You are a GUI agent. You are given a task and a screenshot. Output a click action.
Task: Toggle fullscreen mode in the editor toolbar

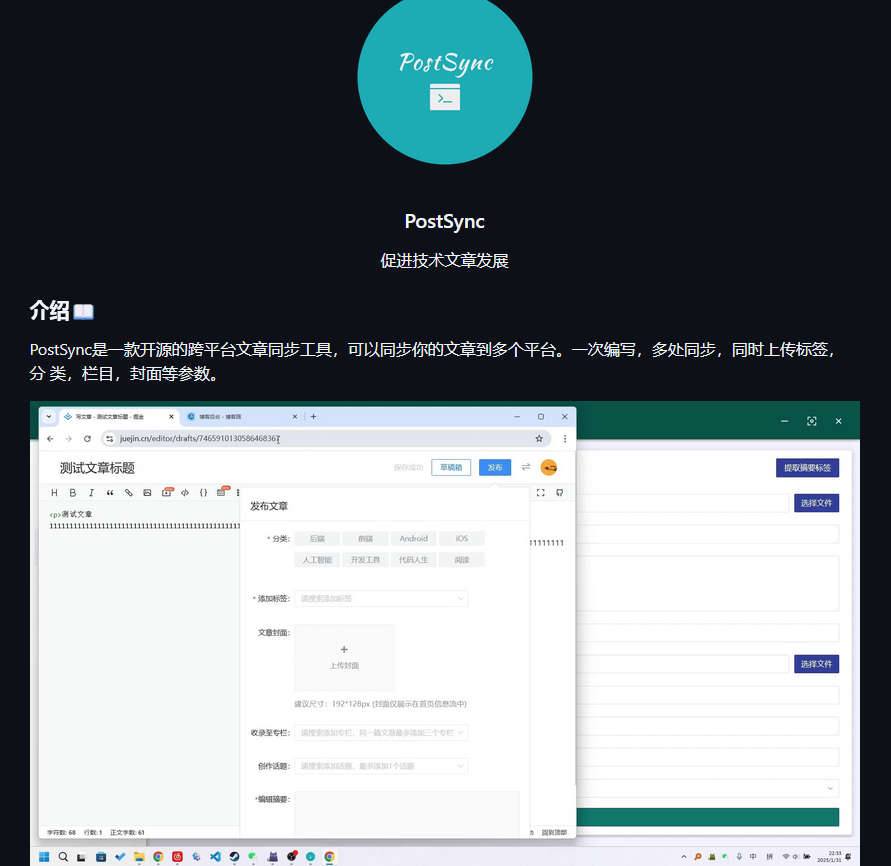540,493
